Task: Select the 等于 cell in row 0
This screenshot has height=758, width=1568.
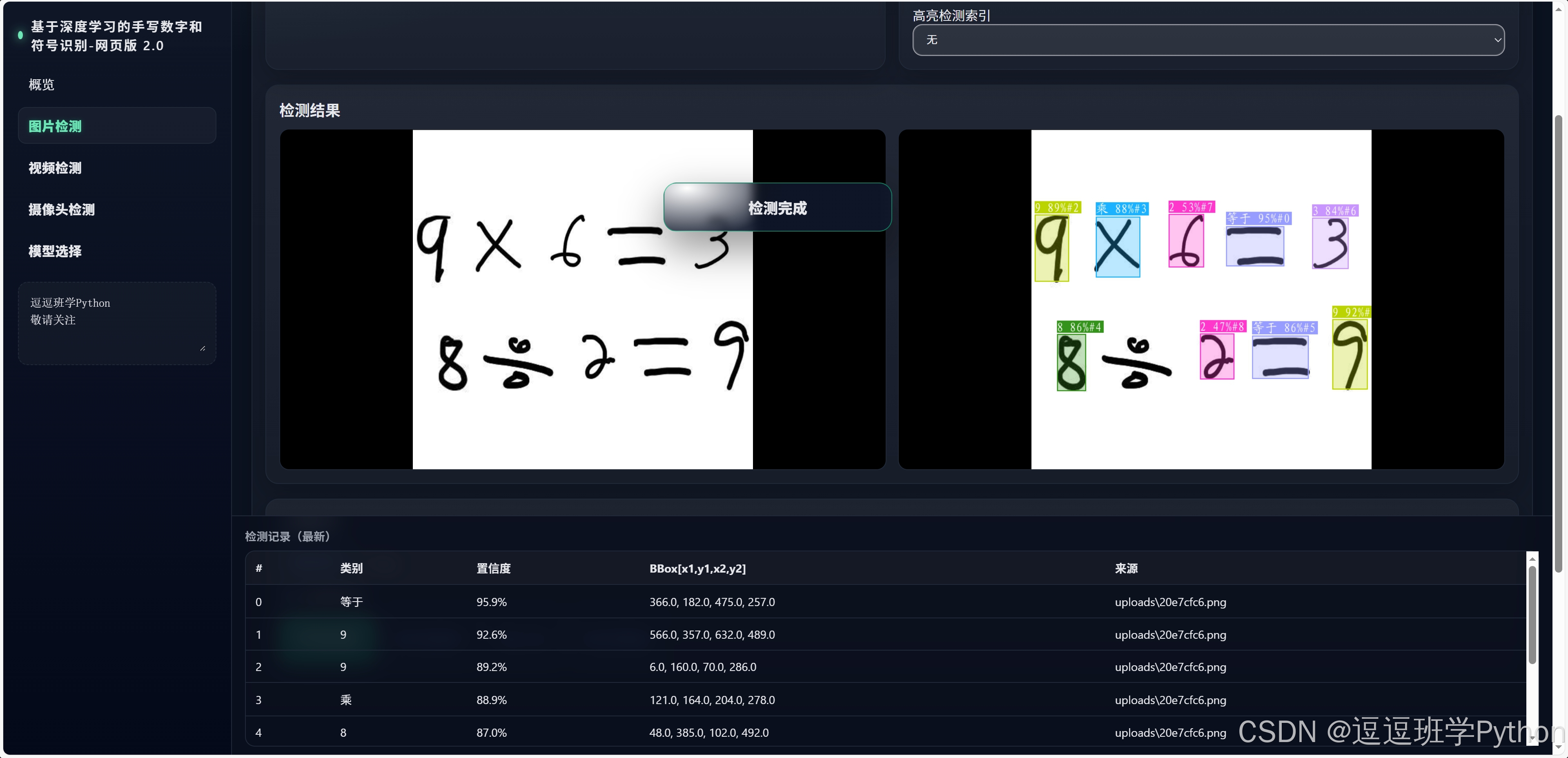Action: (351, 602)
